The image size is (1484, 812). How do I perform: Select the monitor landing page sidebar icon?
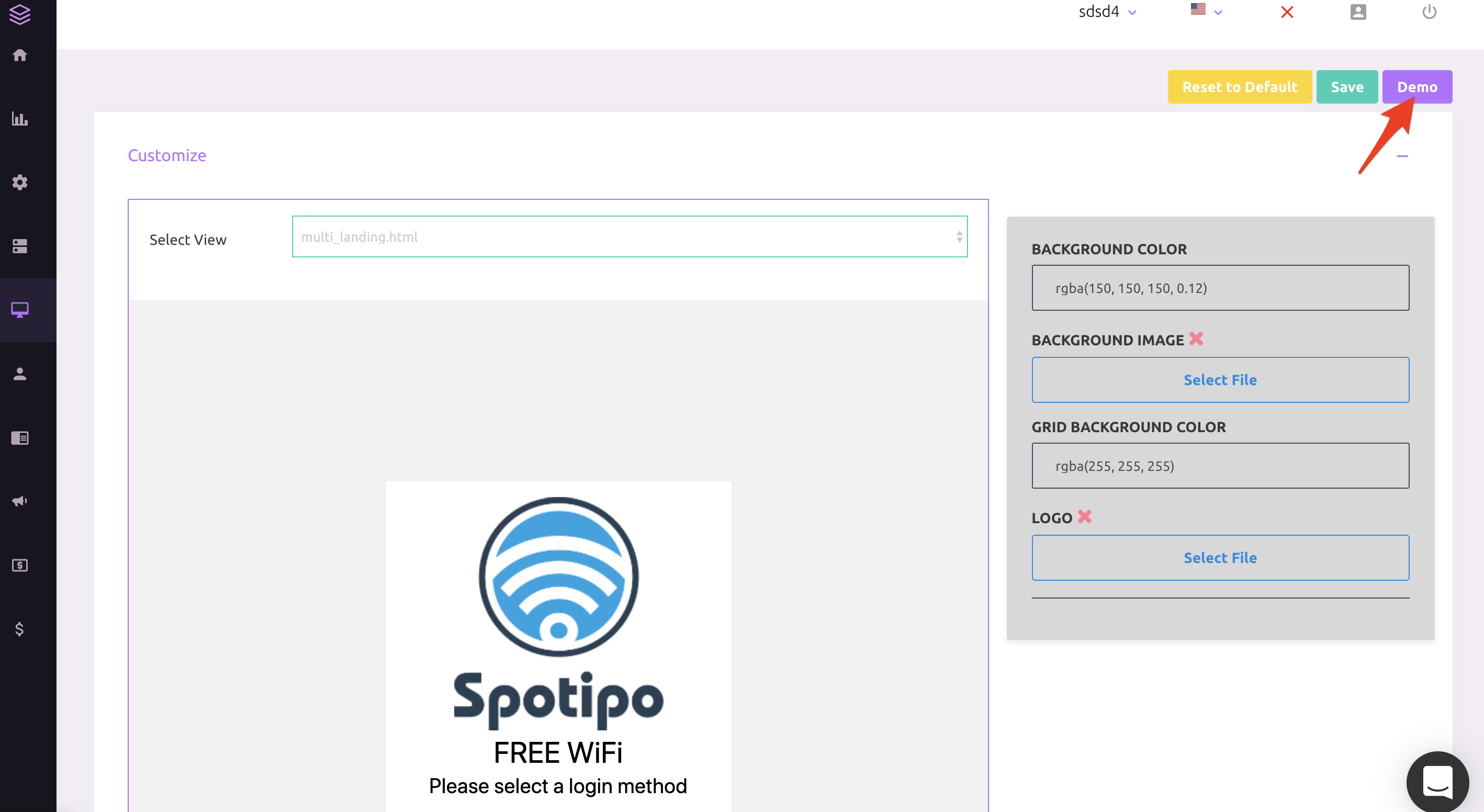click(19, 310)
